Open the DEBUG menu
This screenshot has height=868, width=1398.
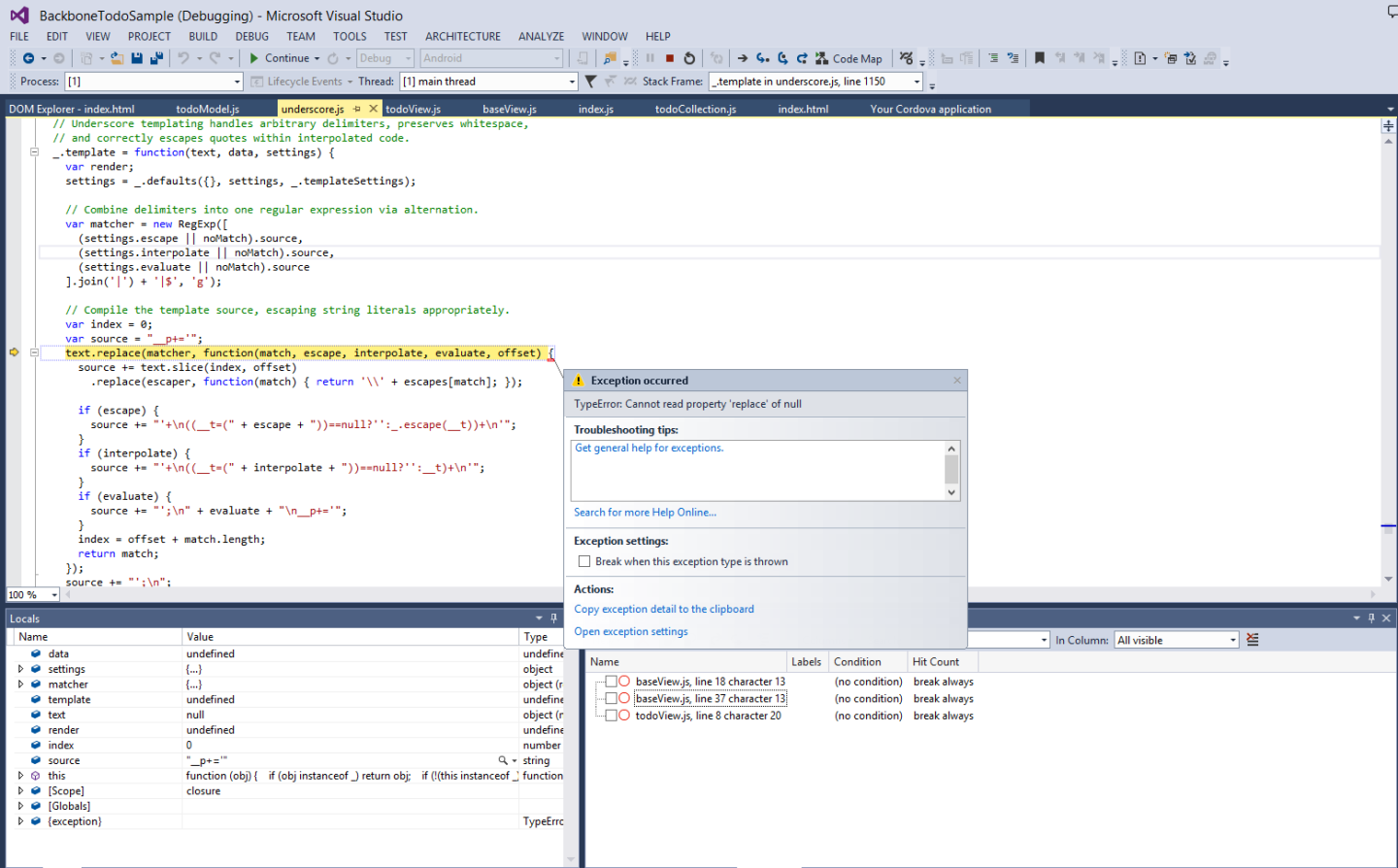tap(251, 36)
